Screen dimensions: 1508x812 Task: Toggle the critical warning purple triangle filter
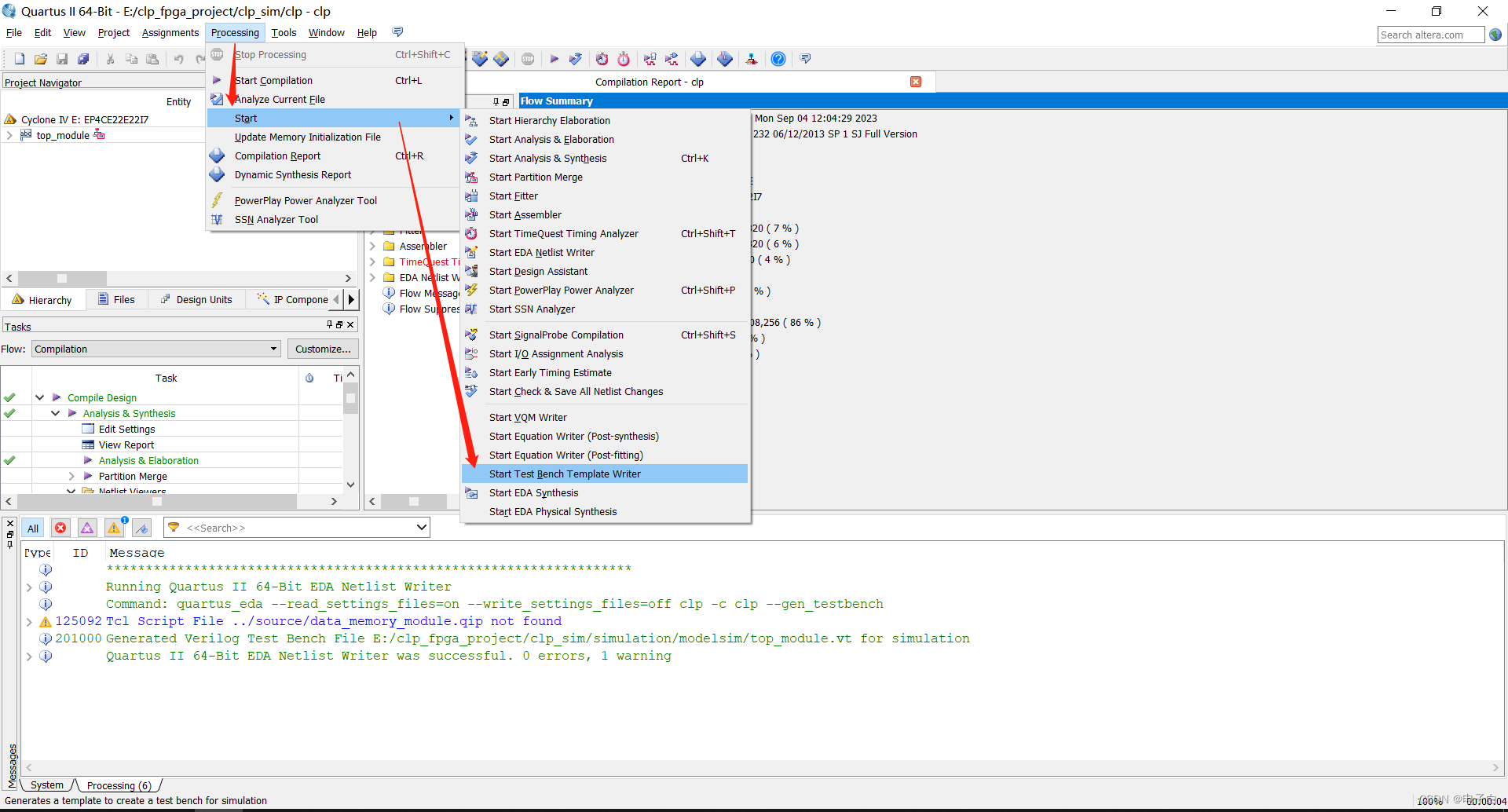87,528
